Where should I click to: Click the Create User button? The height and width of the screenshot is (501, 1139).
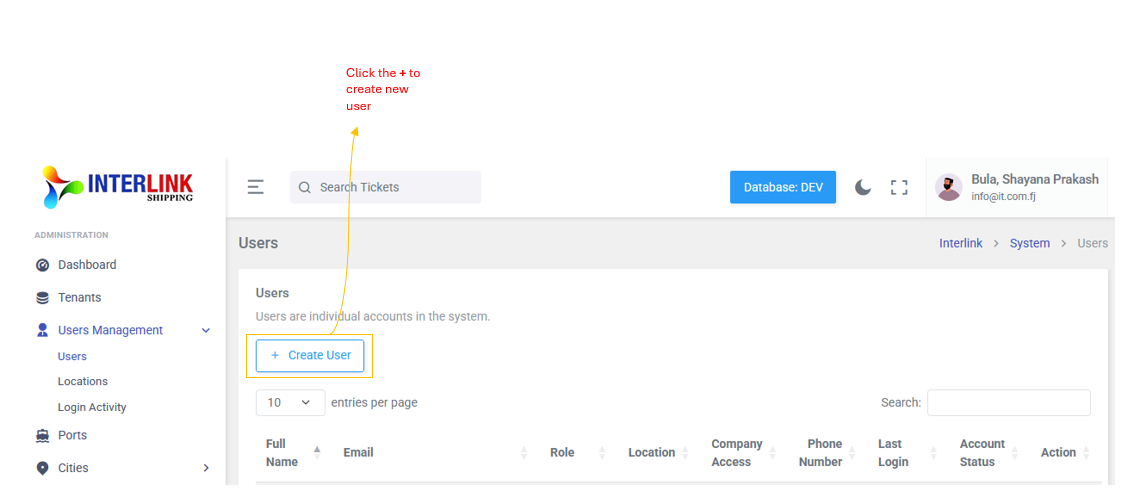tap(310, 356)
